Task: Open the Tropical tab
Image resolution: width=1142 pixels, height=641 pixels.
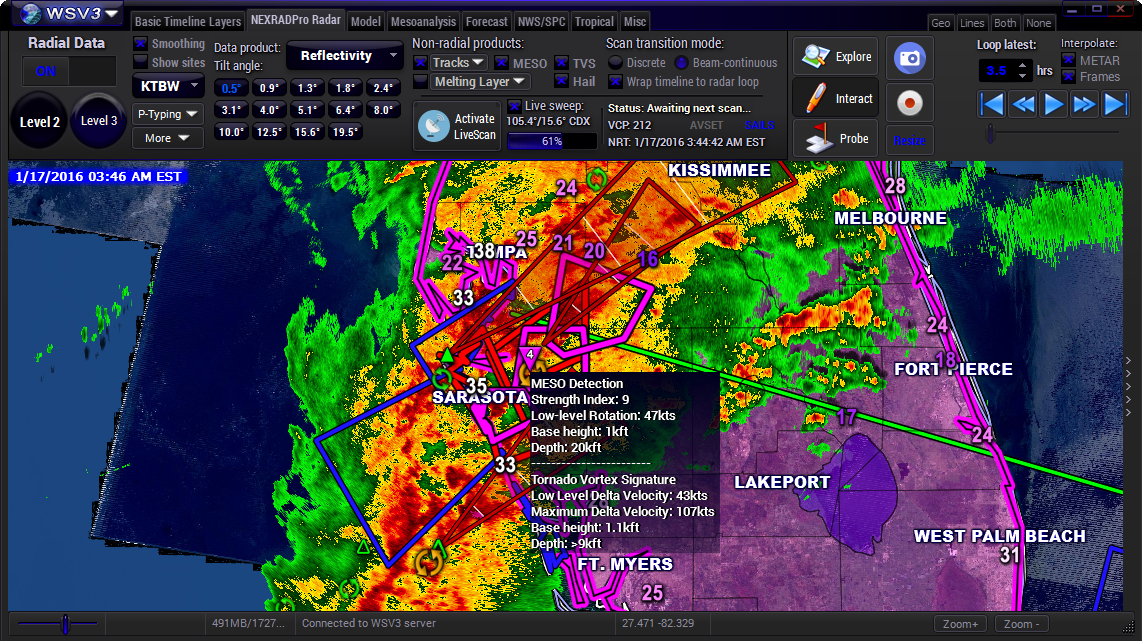Action: click(x=594, y=22)
